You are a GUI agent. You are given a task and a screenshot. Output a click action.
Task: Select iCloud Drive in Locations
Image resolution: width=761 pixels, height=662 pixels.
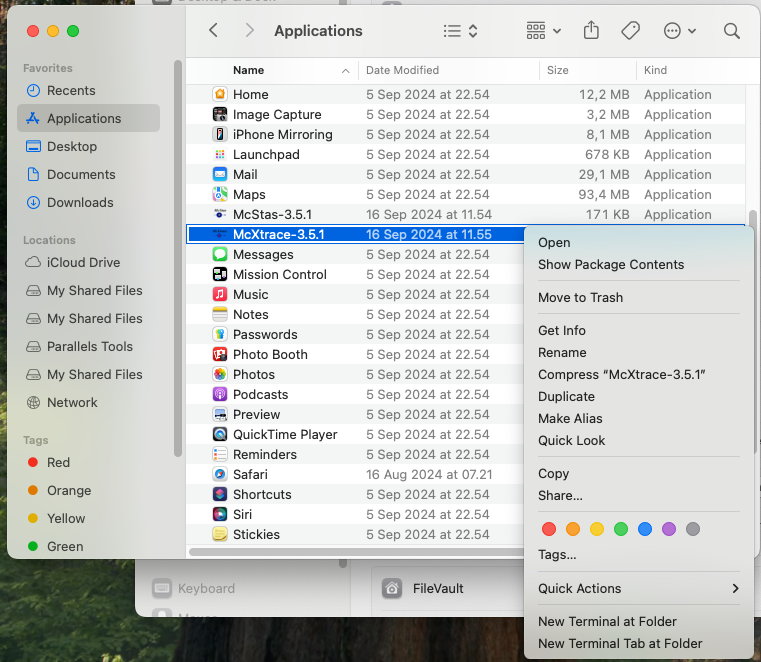pyautogui.click(x=83, y=263)
